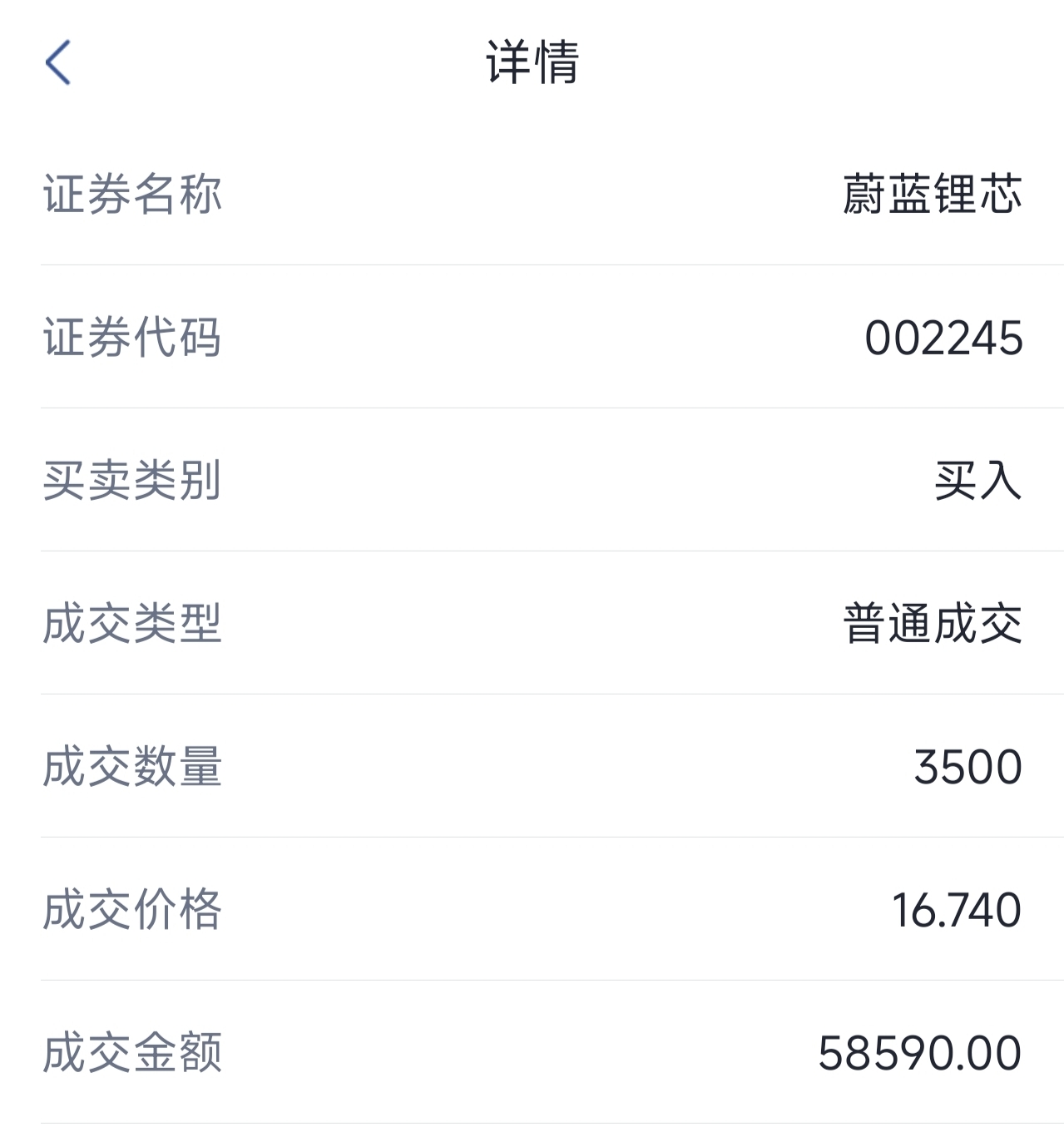Select the stock code 002245
This screenshot has height=1127, width=1064.
point(943,338)
